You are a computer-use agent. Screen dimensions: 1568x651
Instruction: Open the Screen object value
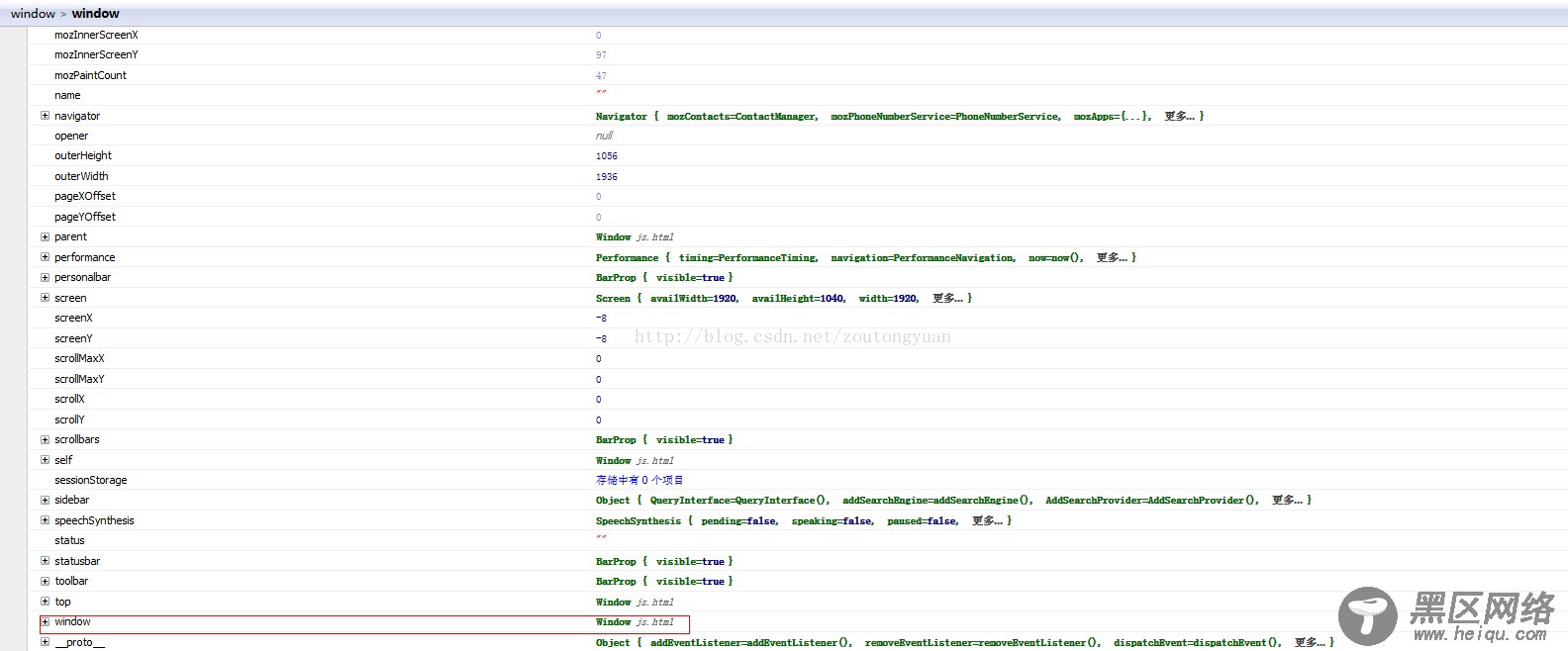(x=783, y=298)
